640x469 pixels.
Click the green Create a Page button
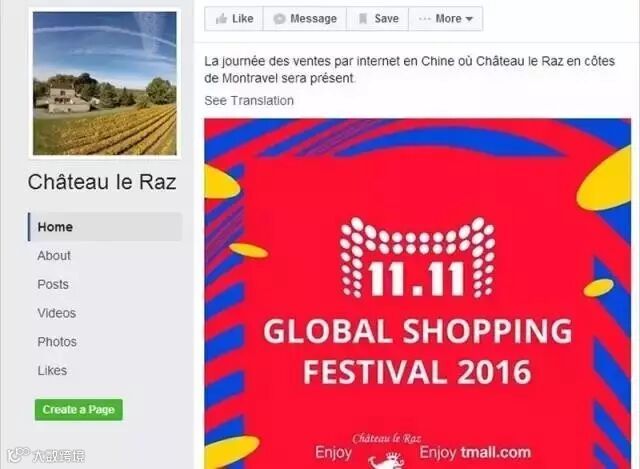tap(79, 409)
